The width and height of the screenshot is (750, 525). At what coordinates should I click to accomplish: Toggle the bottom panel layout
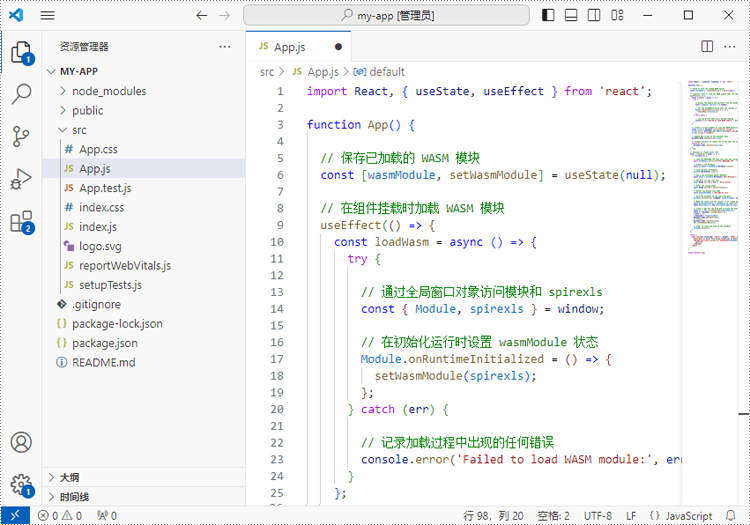click(571, 15)
